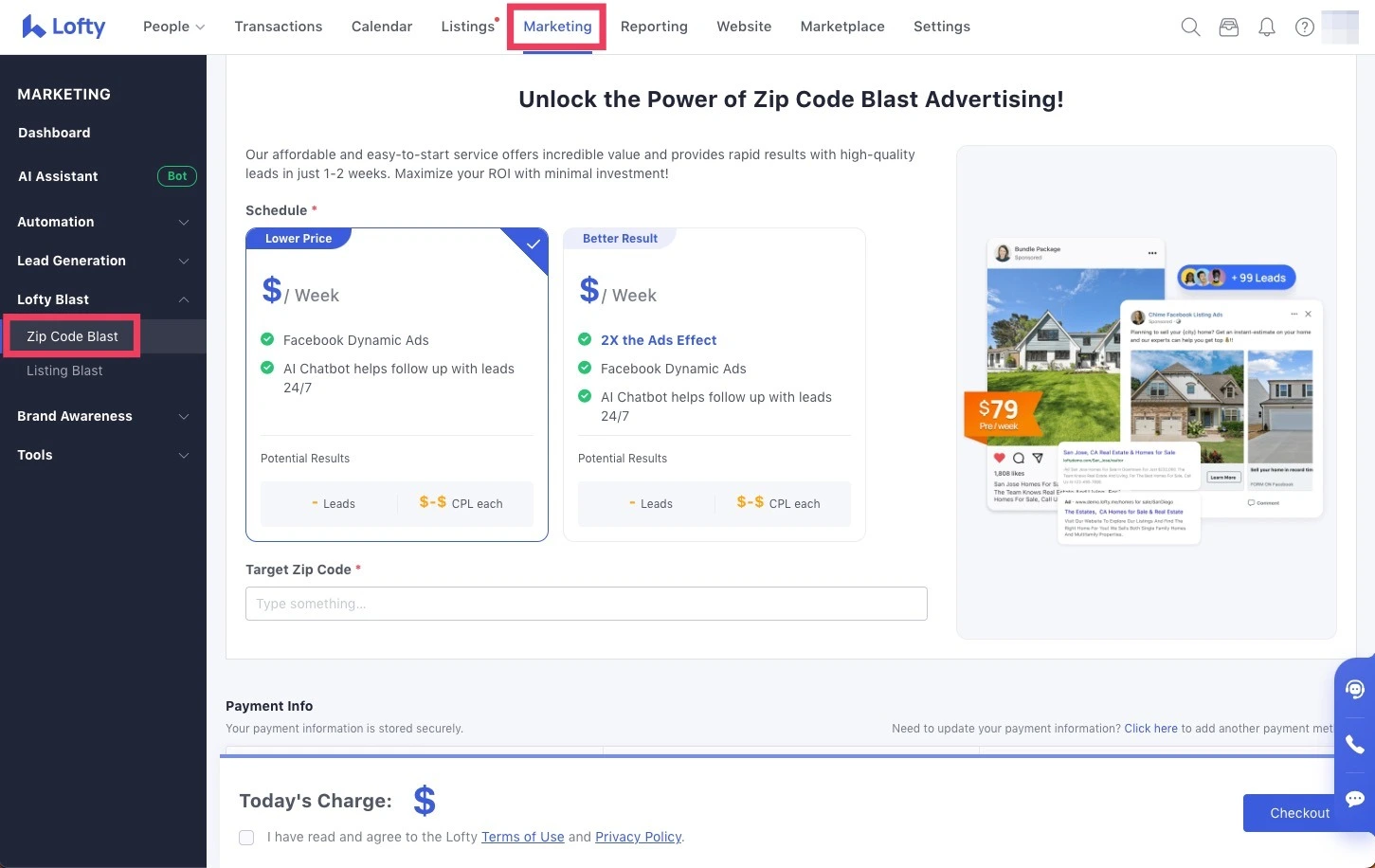The width and height of the screenshot is (1375, 868).
Task: Open the support chatbot floating icon
Action: tap(1355, 689)
